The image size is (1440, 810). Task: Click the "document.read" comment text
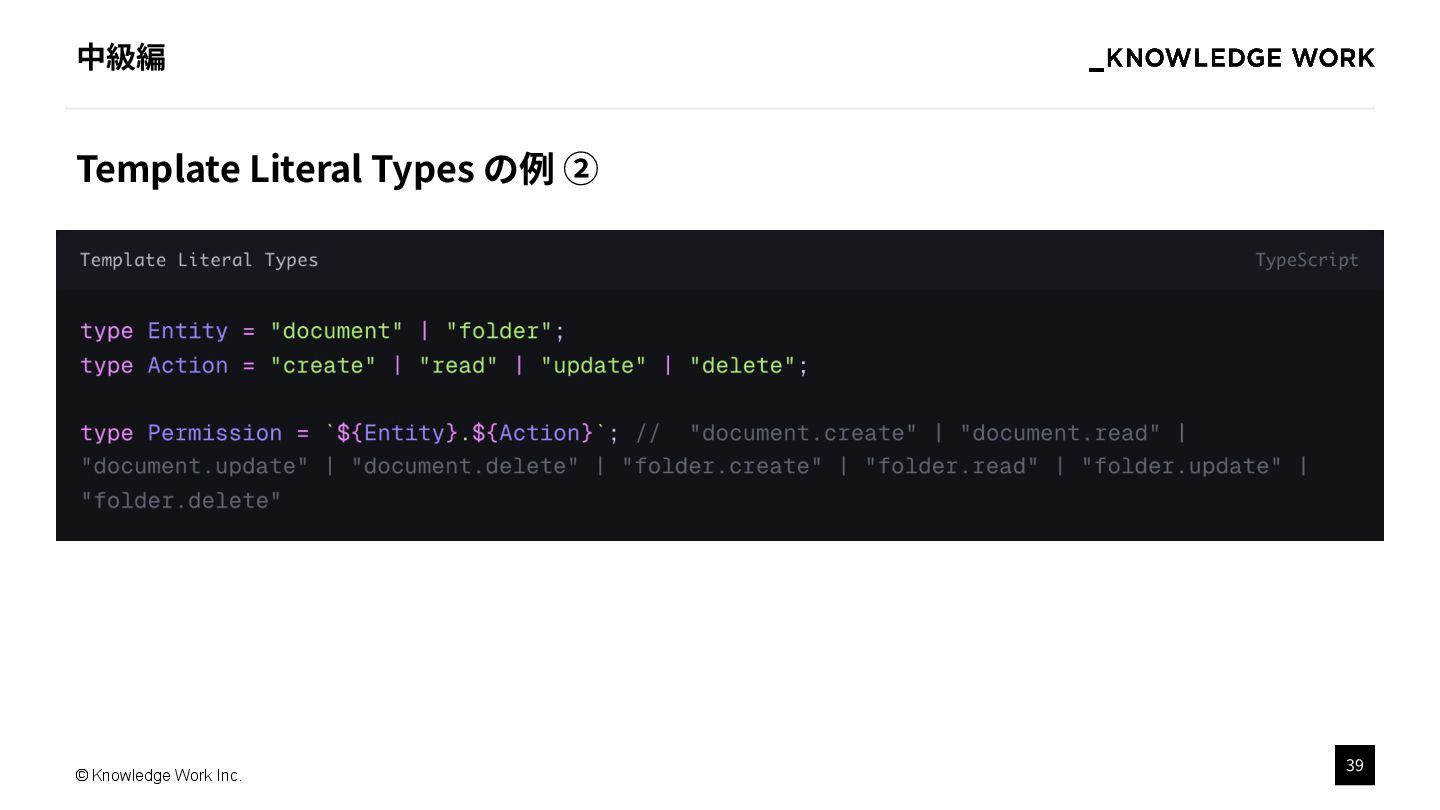pos(1060,433)
